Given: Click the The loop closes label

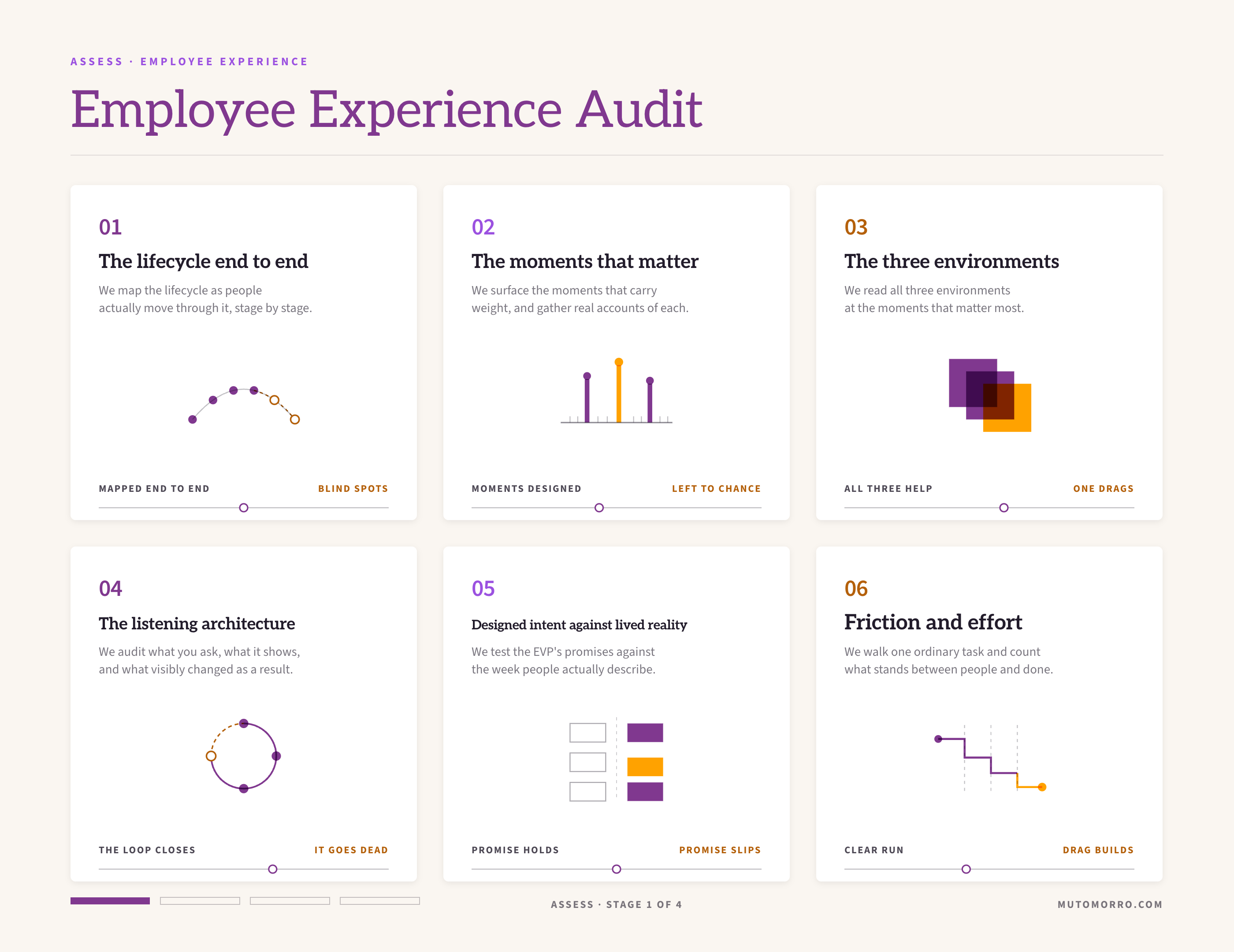Looking at the screenshot, I should point(147,850).
